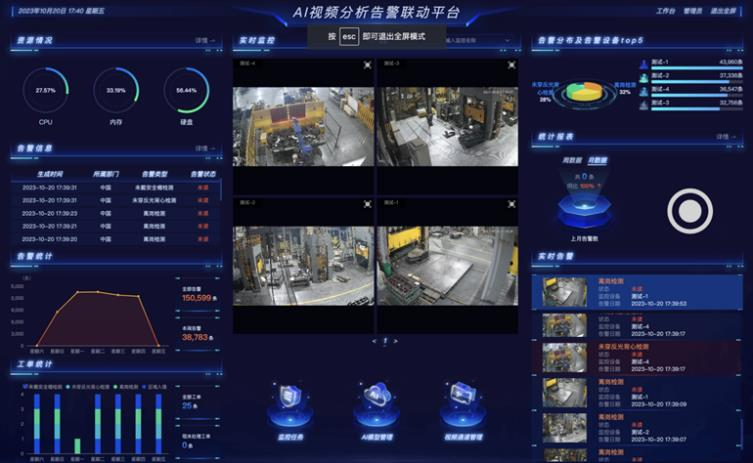Open the AI模型管理 cloud icon
Viewport: 753px width, 463px height.
(x=376, y=403)
